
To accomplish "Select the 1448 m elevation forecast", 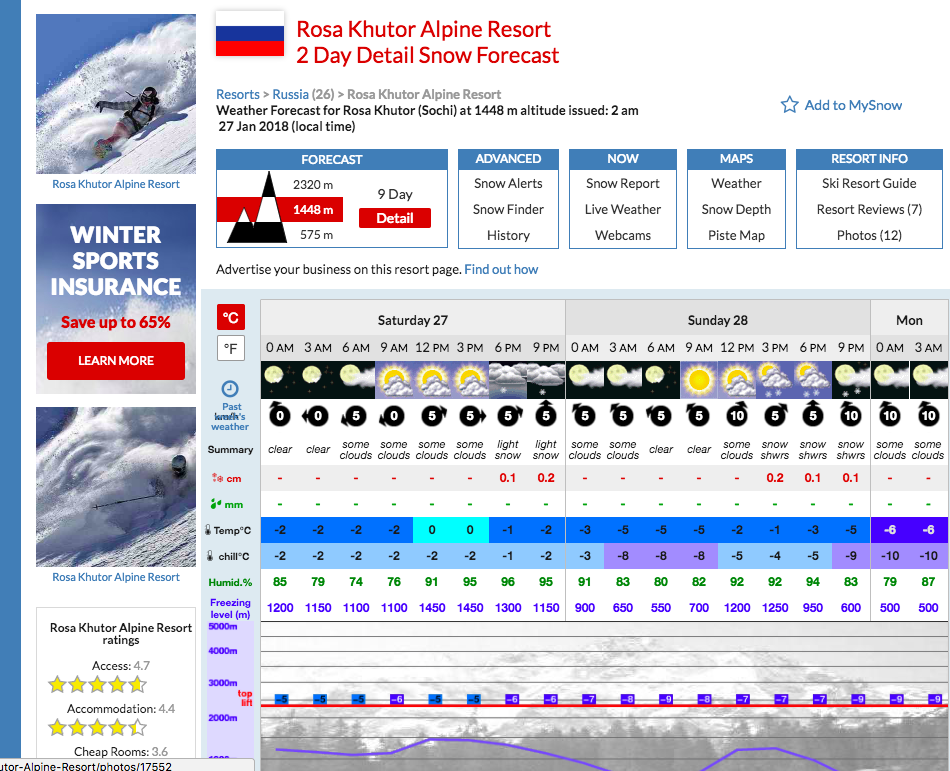I will (x=313, y=210).
